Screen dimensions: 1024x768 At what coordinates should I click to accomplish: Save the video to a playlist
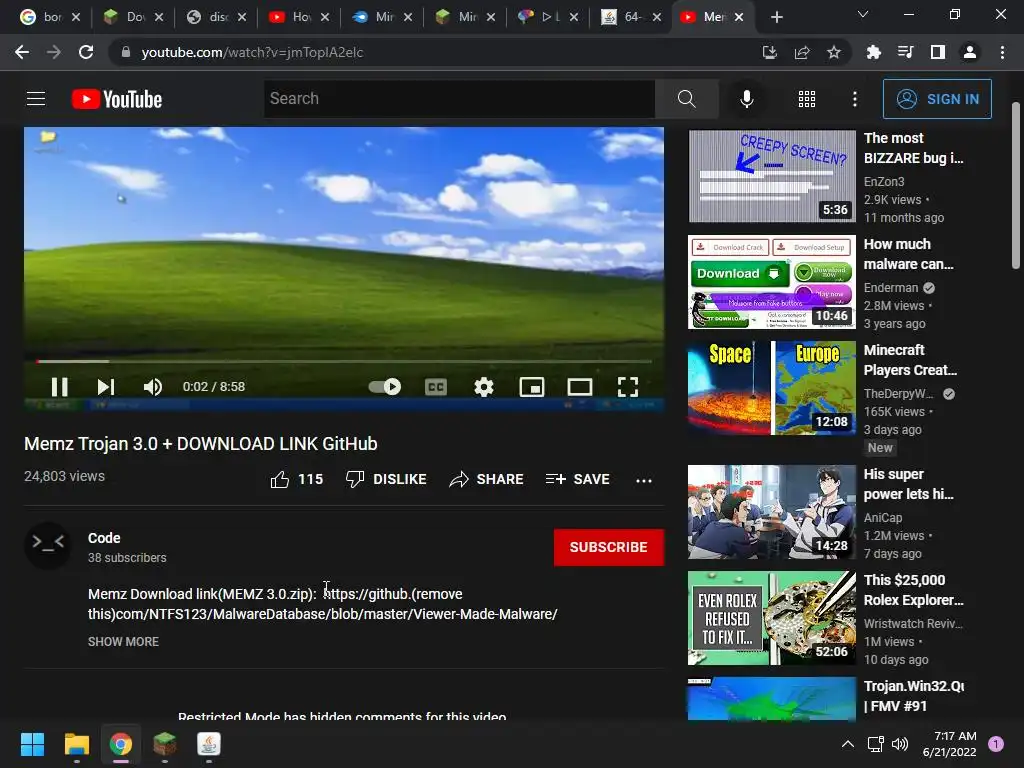coord(578,479)
